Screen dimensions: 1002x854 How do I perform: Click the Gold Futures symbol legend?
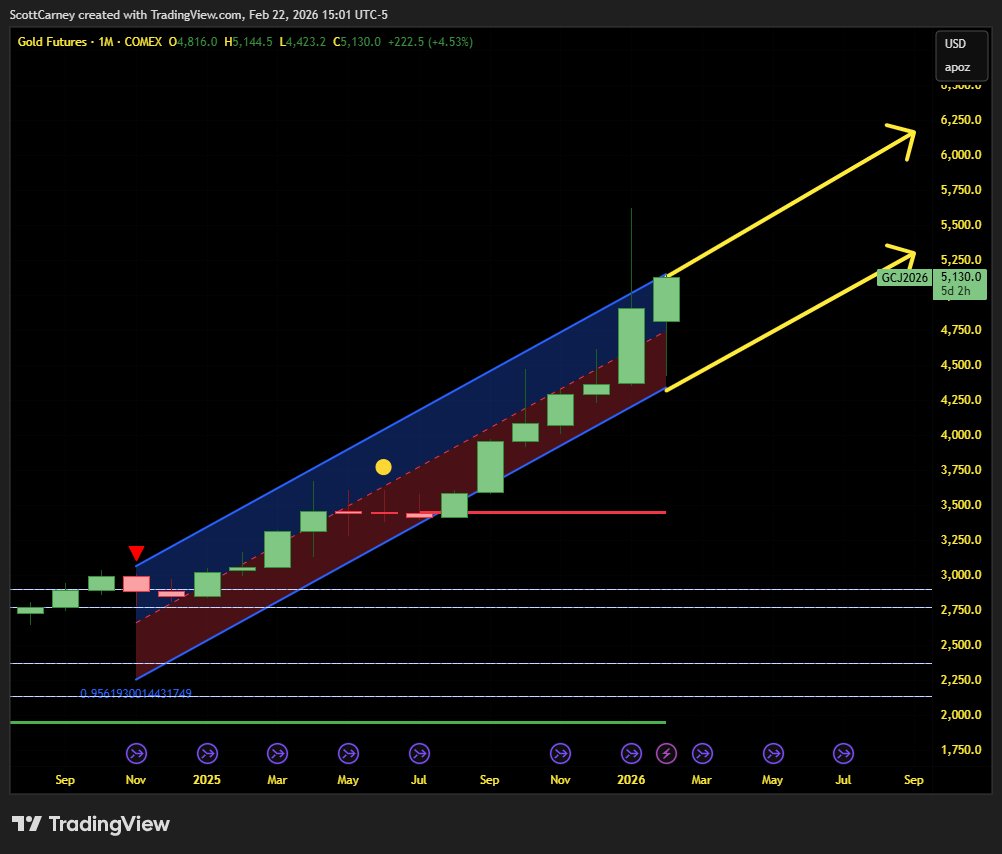51,42
